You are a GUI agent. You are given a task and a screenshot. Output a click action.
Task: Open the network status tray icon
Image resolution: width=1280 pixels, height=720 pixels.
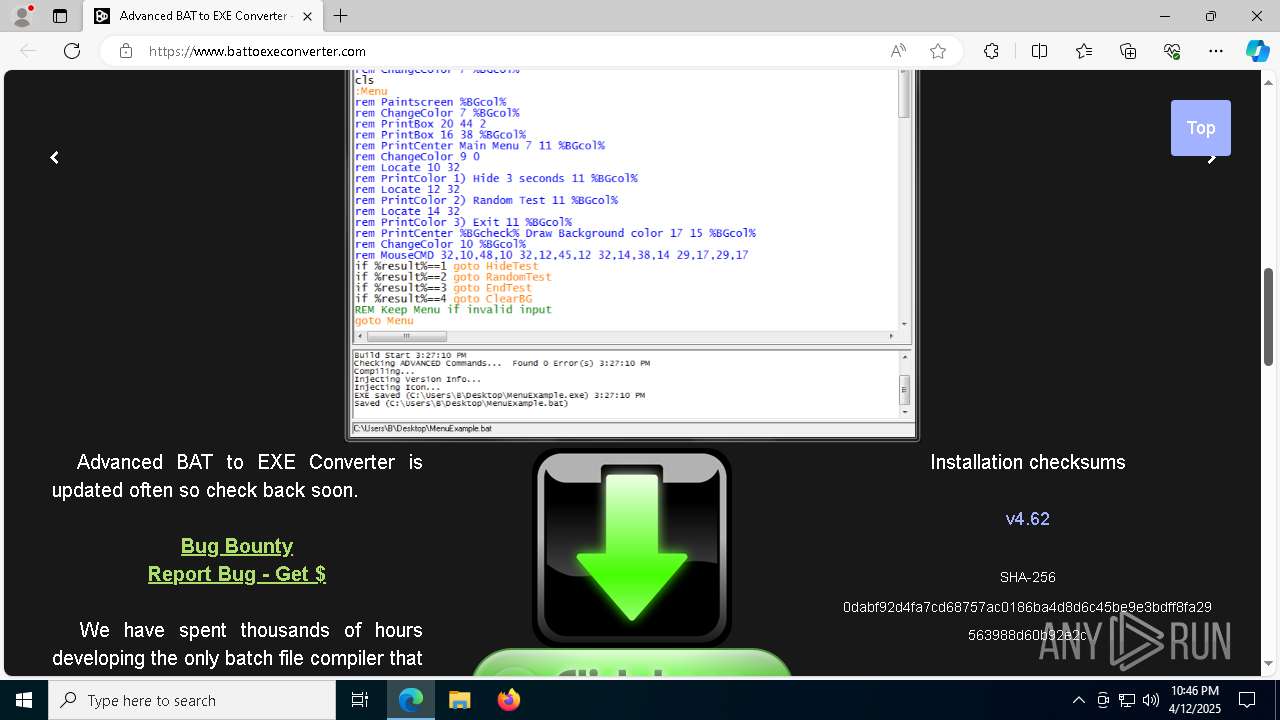pos(1127,700)
